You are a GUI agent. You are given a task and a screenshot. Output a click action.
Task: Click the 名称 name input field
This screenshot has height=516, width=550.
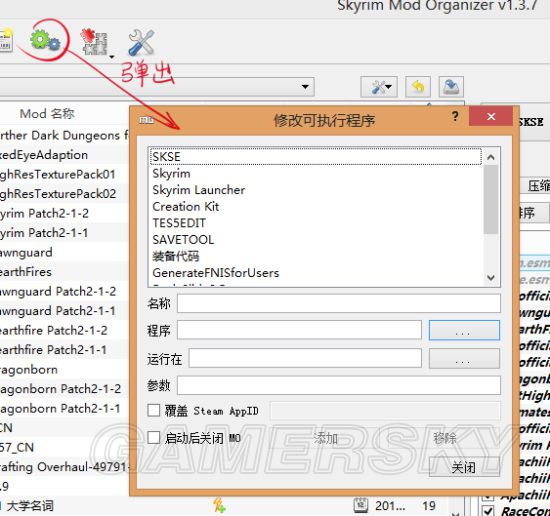[x=339, y=303]
